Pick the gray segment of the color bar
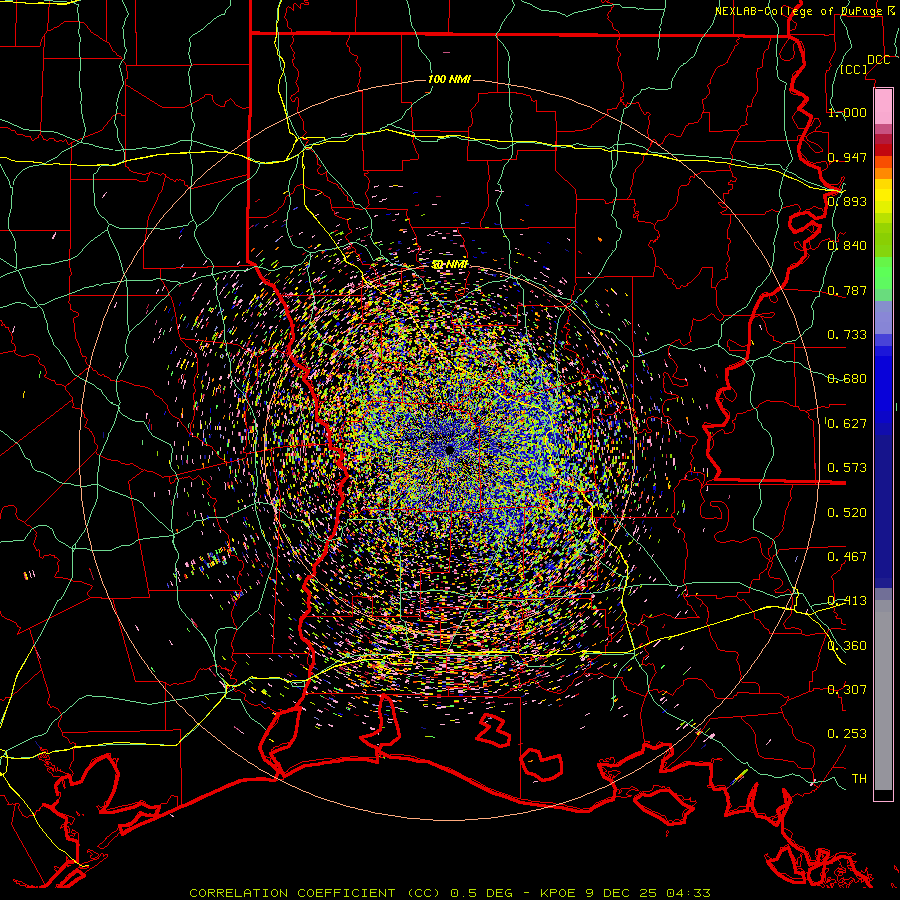This screenshot has height=900, width=900. [883, 695]
